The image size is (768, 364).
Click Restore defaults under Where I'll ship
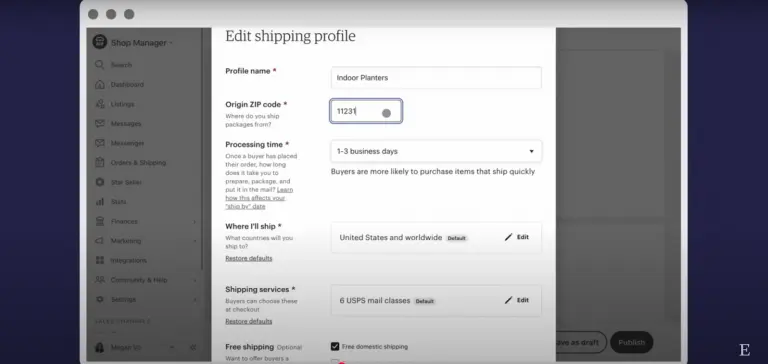pyautogui.click(x=249, y=258)
